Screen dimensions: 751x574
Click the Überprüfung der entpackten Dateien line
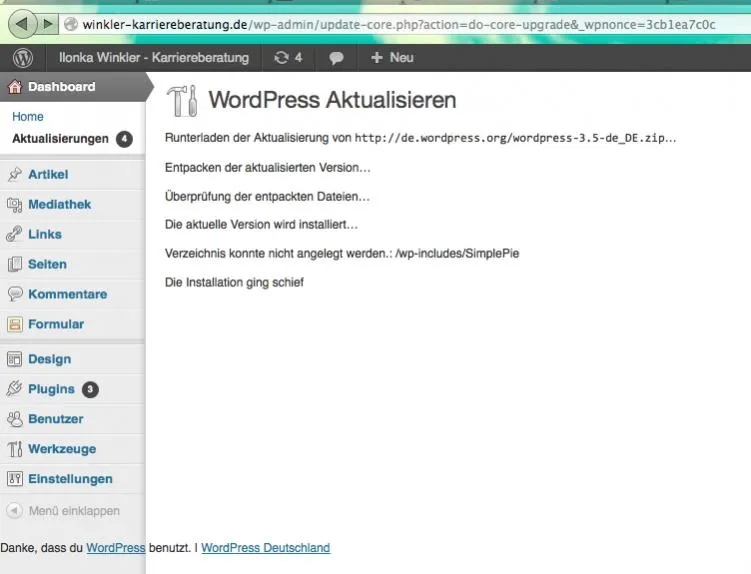click(x=267, y=196)
